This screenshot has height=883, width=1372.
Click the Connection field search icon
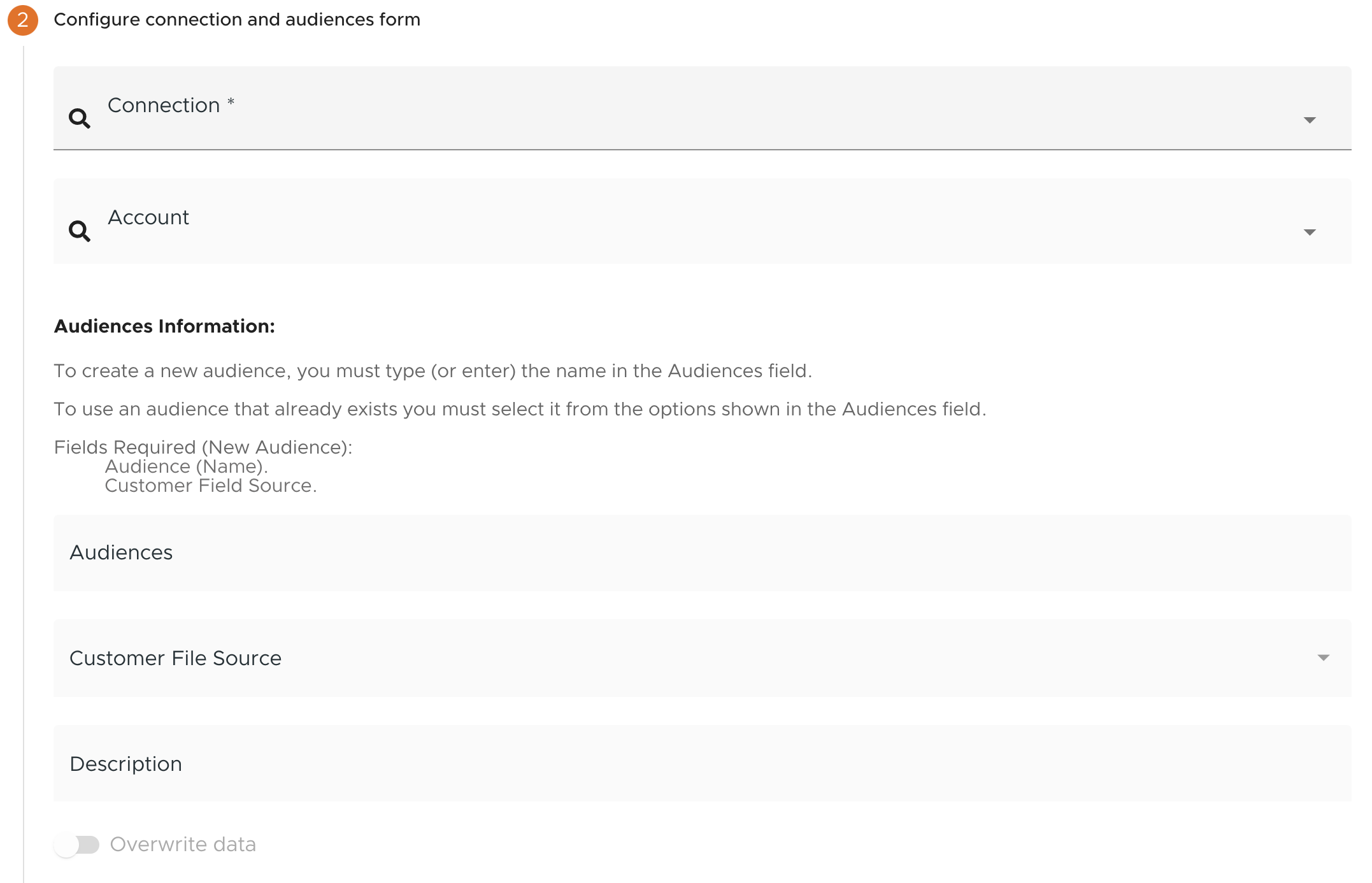click(80, 118)
